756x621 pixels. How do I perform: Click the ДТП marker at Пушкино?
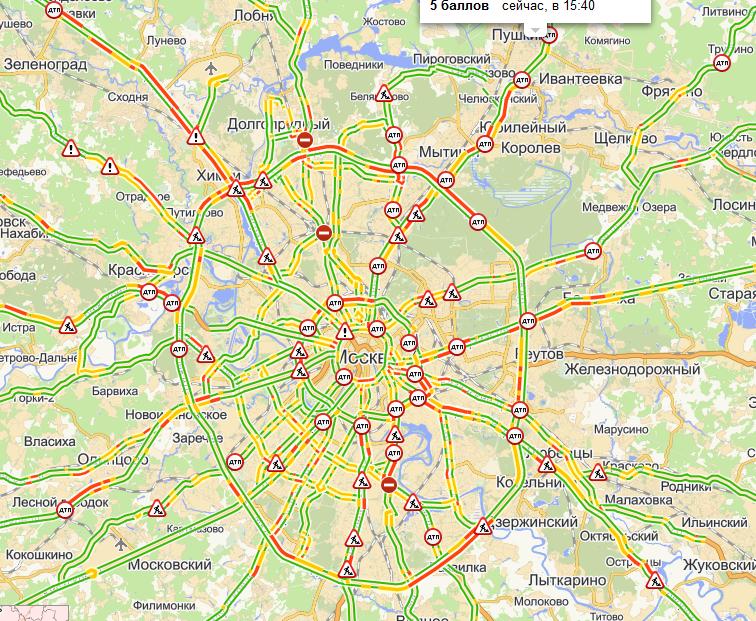click(x=549, y=35)
